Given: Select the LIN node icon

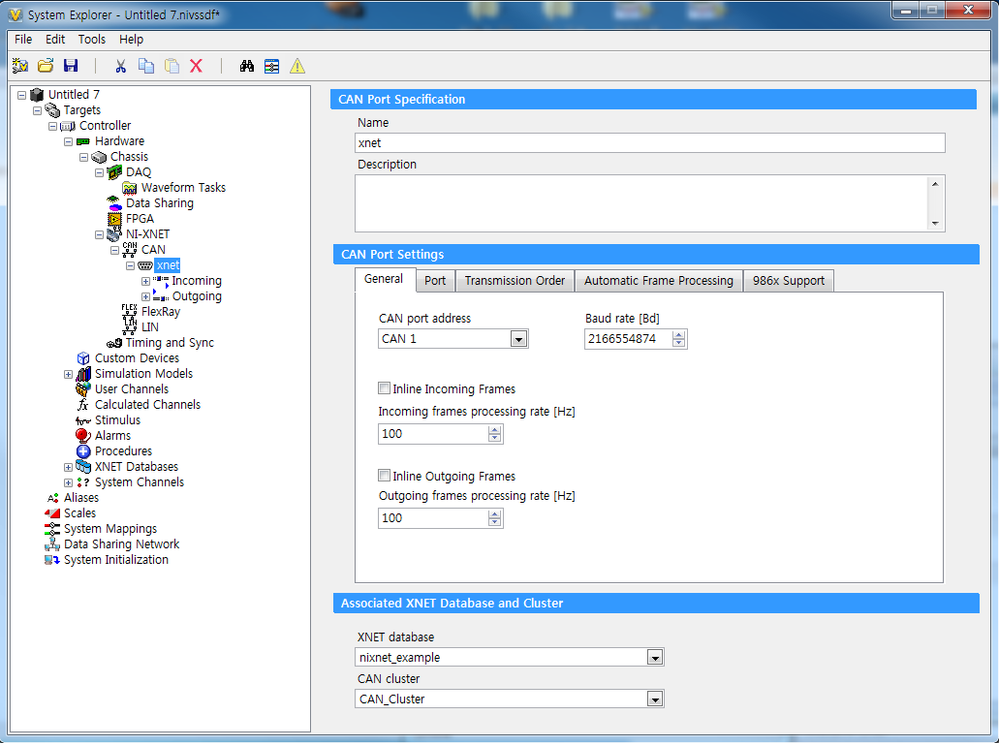Looking at the screenshot, I should (130, 327).
